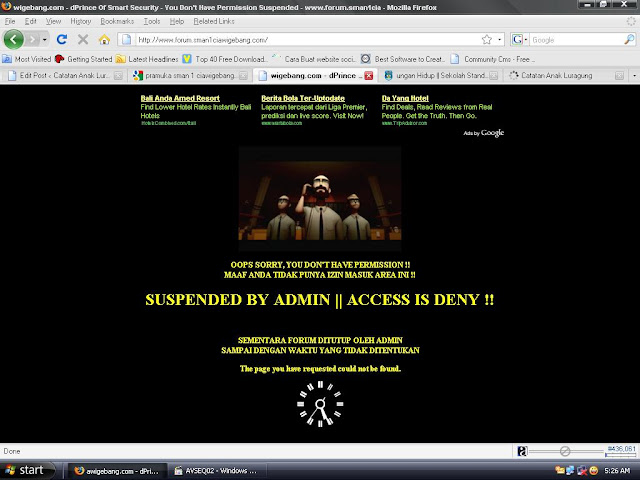Click the search magnifier icon

tap(629, 40)
